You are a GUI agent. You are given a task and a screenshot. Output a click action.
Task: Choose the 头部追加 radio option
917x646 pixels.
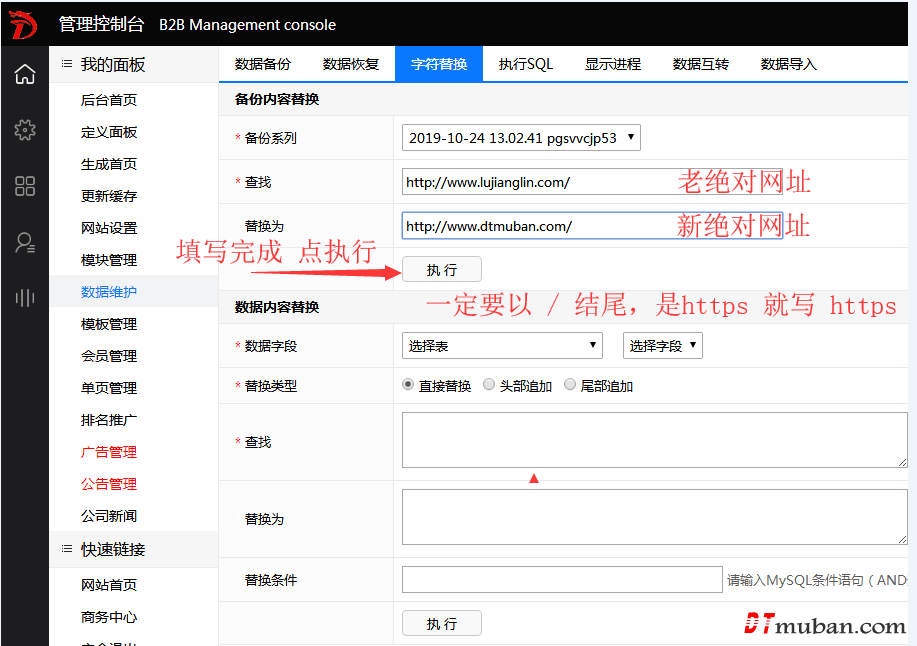(489, 385)
